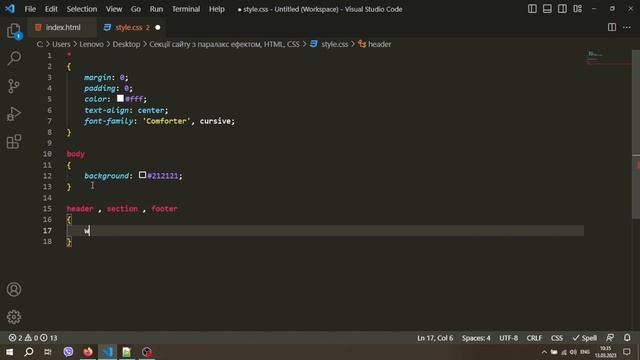Switch to VS Code taskbar icon
Screen dimensions: 640x360
click(x=107, y=352)
